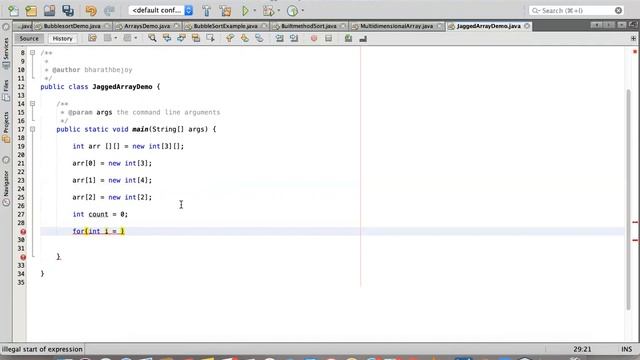Image resolution: width=640 pixels, height=360 pixels.
Task: Uncomment the selected lines
Action: [363, 38]
